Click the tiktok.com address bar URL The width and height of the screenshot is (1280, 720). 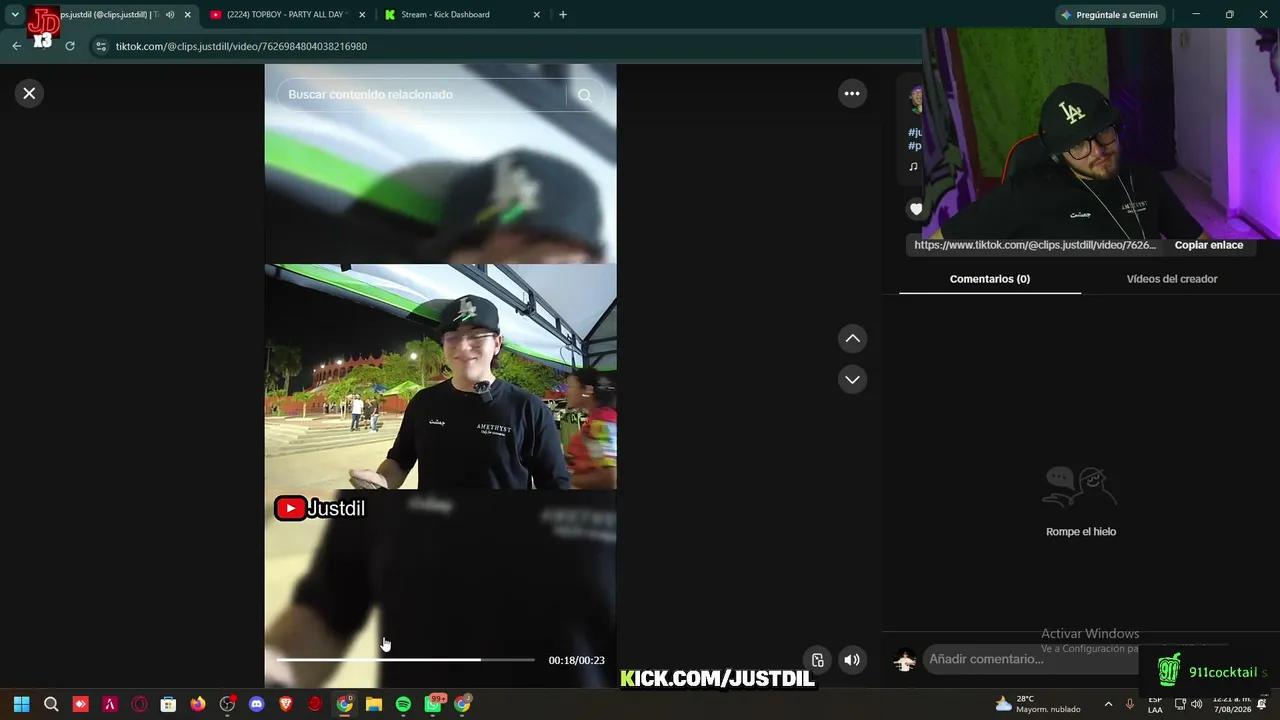pos(241,46)
